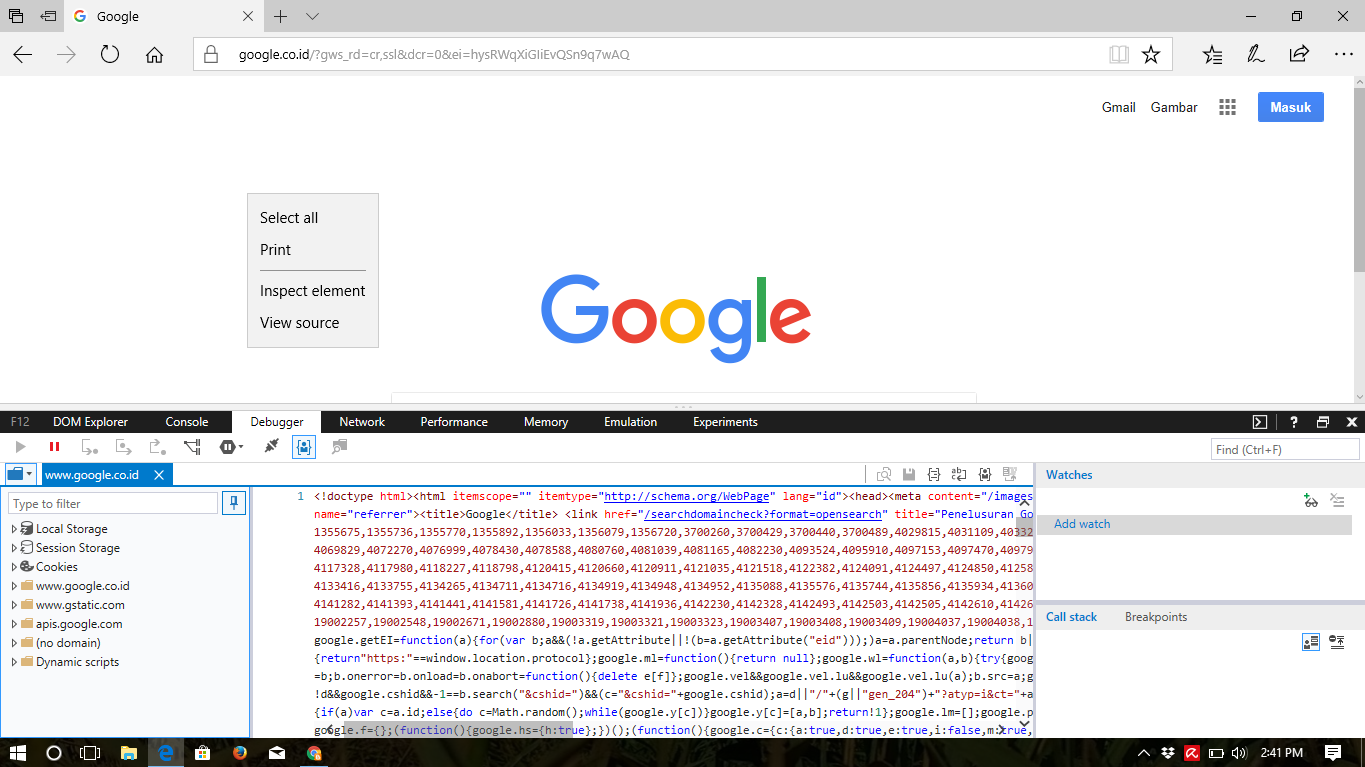1365x767 pixels.
Task: Click the Continue (play) debugger button
Action: point(20,447)
